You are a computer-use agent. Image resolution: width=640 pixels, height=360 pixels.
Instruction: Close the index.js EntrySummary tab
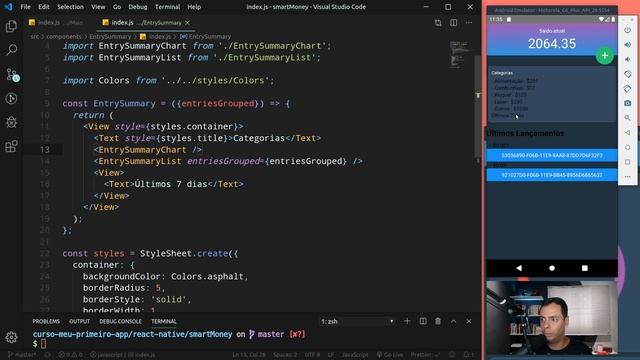(187, 23)
